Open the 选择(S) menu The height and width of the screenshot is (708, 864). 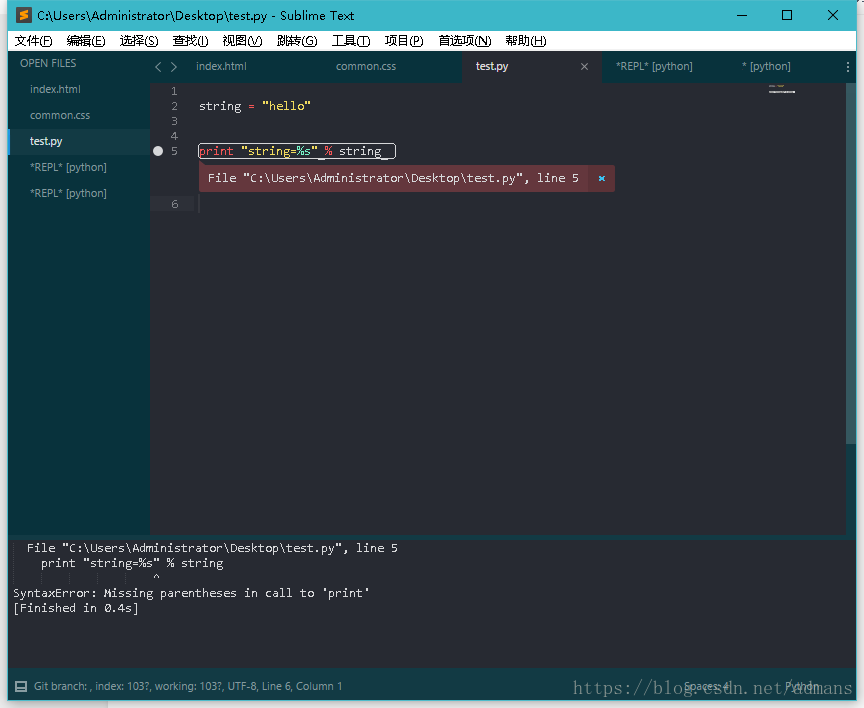click(x=138, y=41)
